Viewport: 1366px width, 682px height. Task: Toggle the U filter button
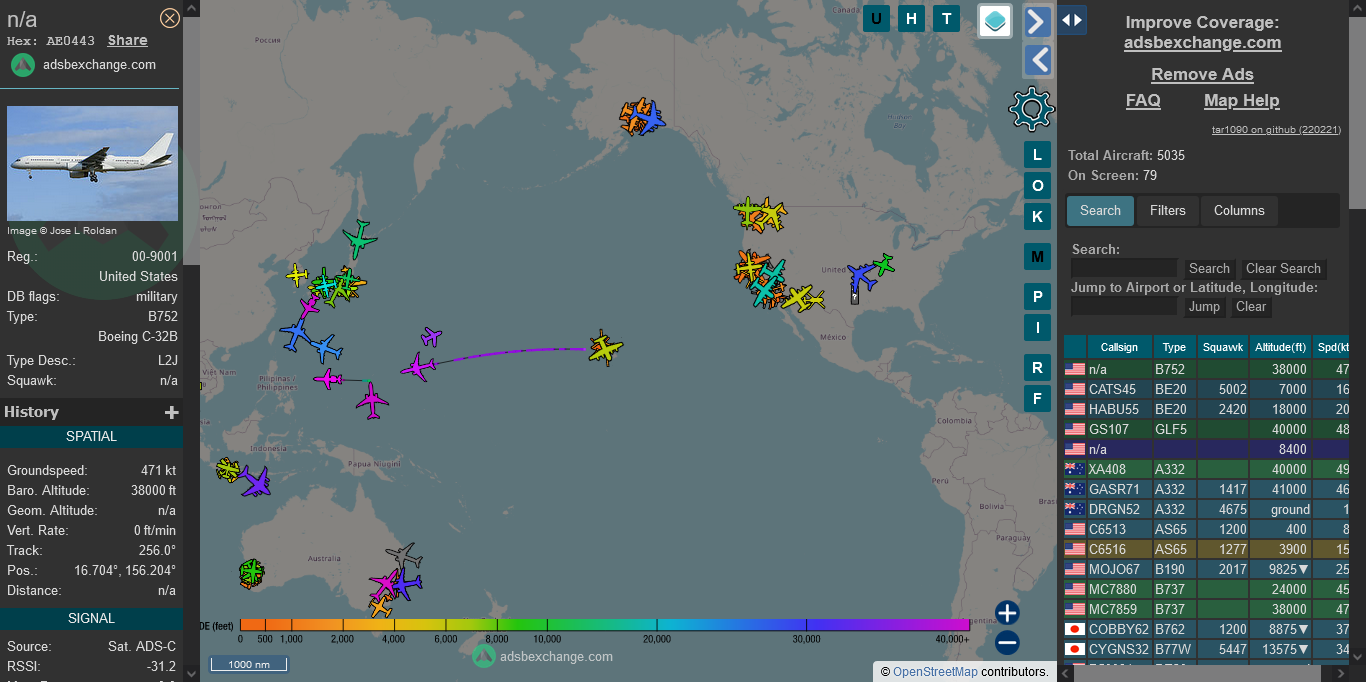pyautogui.click(x=876, y=18)
